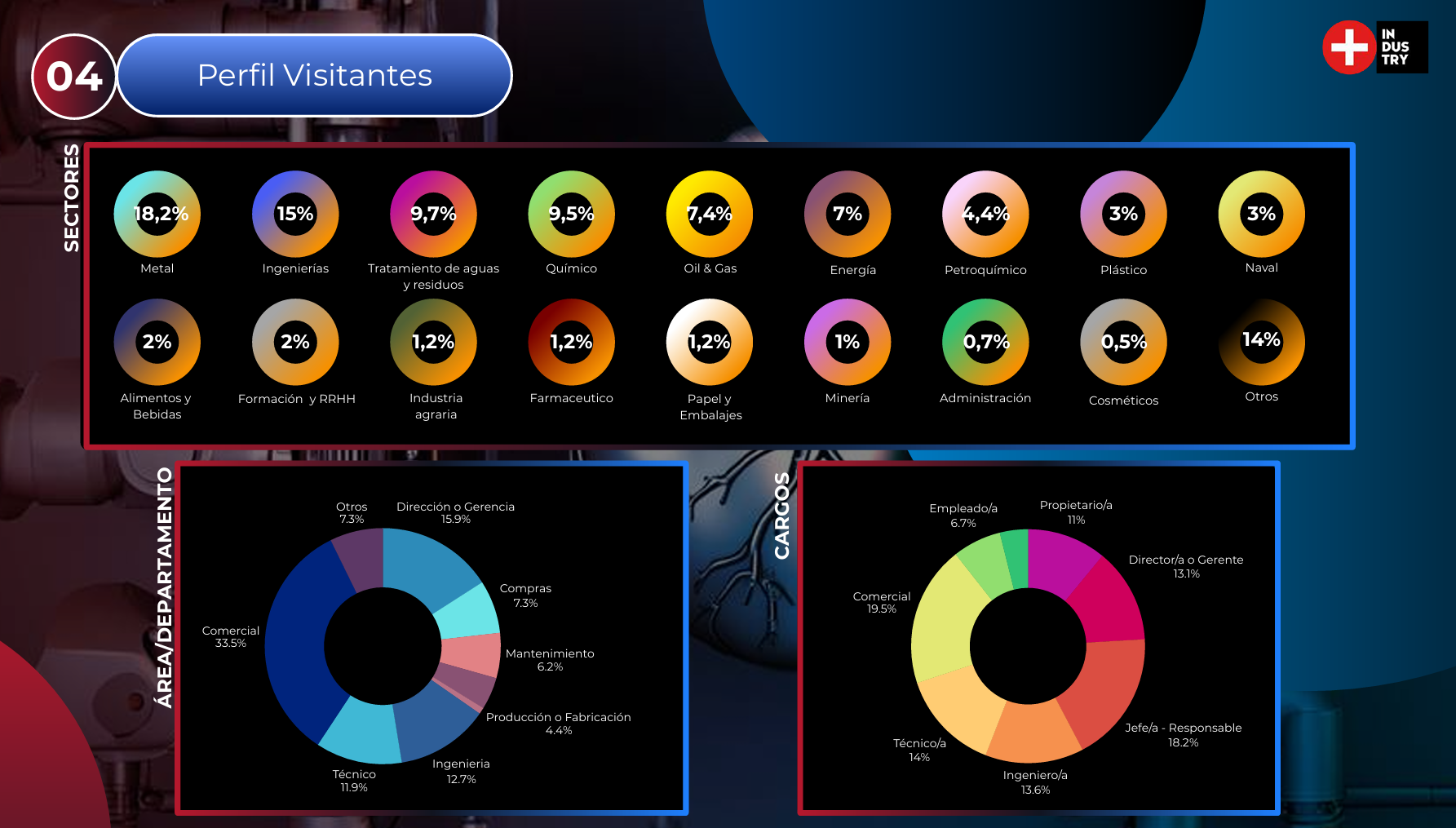Select the Plástico 3% donut ring
The height and width of the screenshot is (828, 1456).
point(1123,214)
